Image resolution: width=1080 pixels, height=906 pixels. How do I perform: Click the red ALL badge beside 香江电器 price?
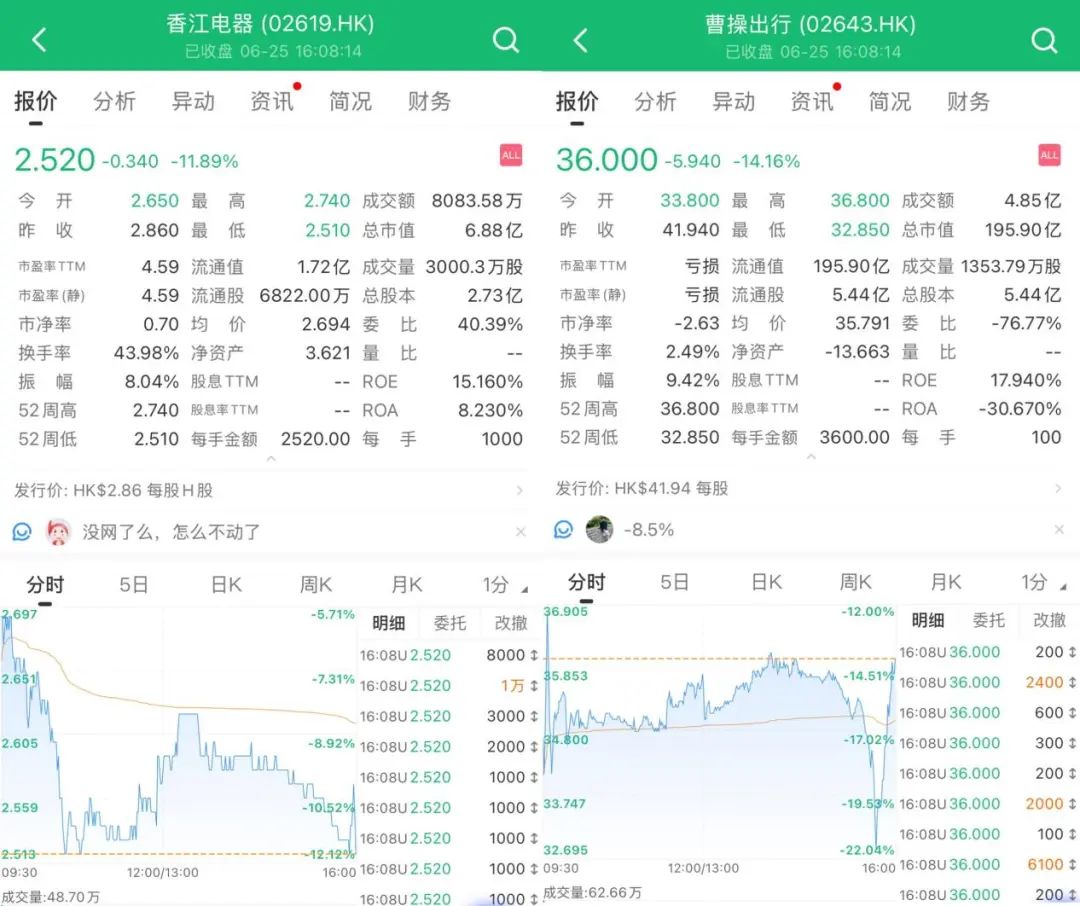coord(510,156)
